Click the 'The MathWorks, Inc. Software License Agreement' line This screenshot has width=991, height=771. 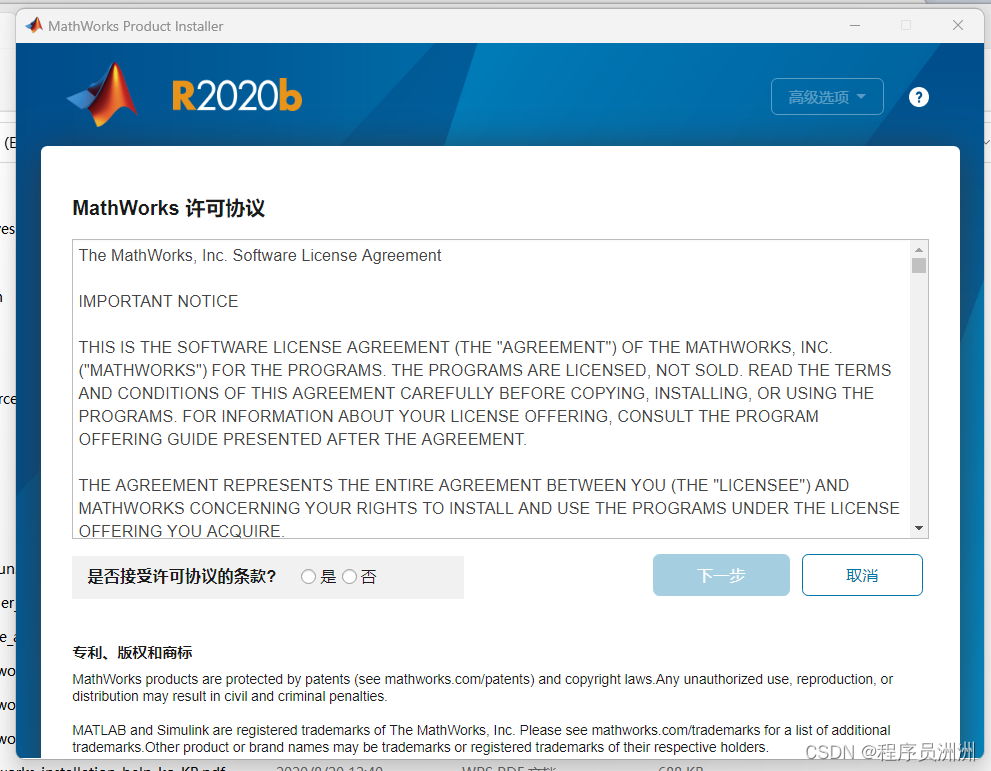pyautogui.click(x=260, y=255)
